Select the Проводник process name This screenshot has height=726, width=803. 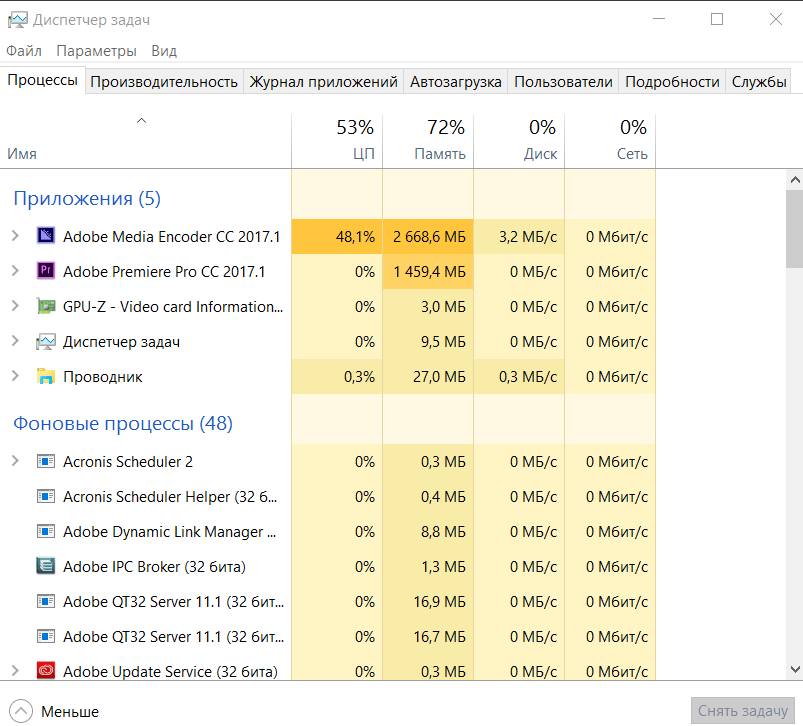click(102, 377)
